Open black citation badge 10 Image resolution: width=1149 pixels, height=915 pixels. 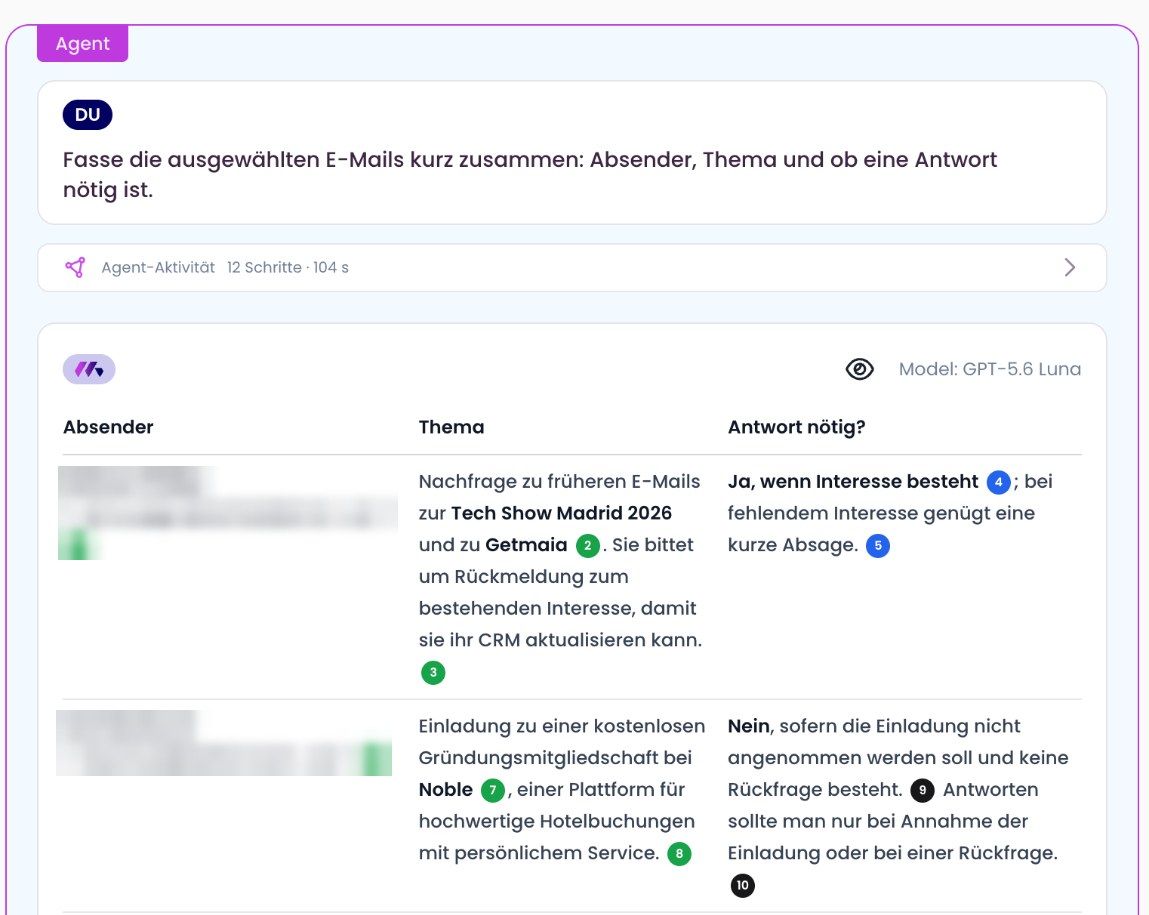(742, 885)
